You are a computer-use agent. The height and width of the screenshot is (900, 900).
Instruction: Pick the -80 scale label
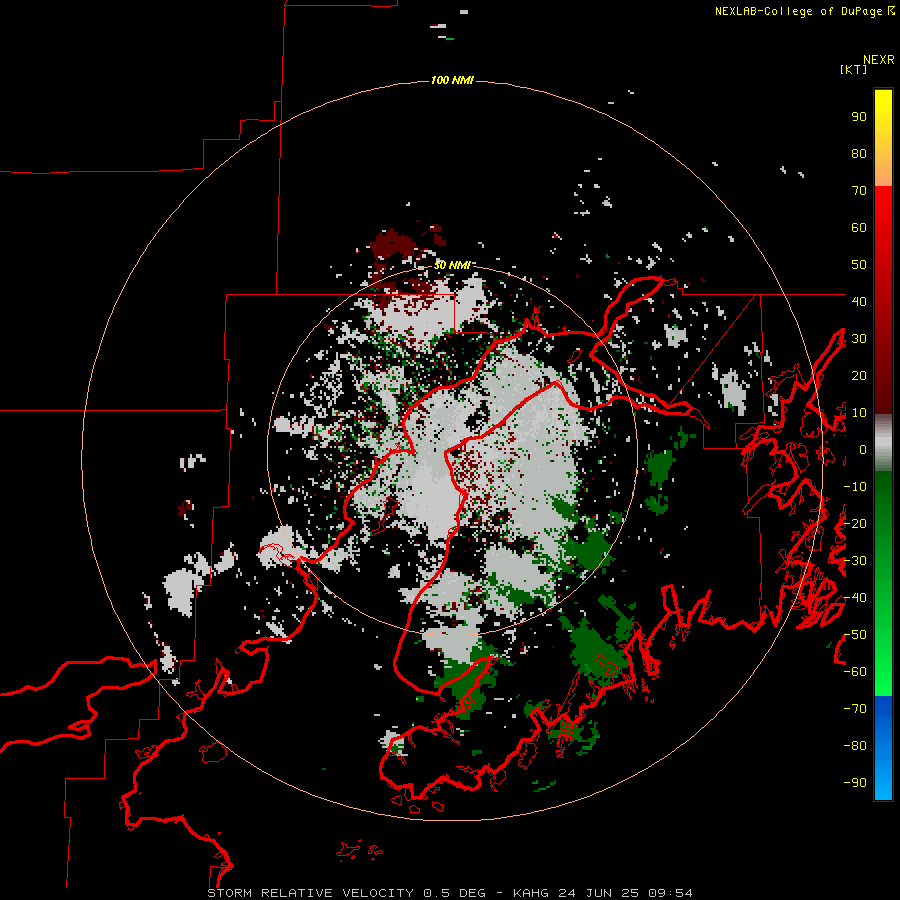[x=855, y=746]
